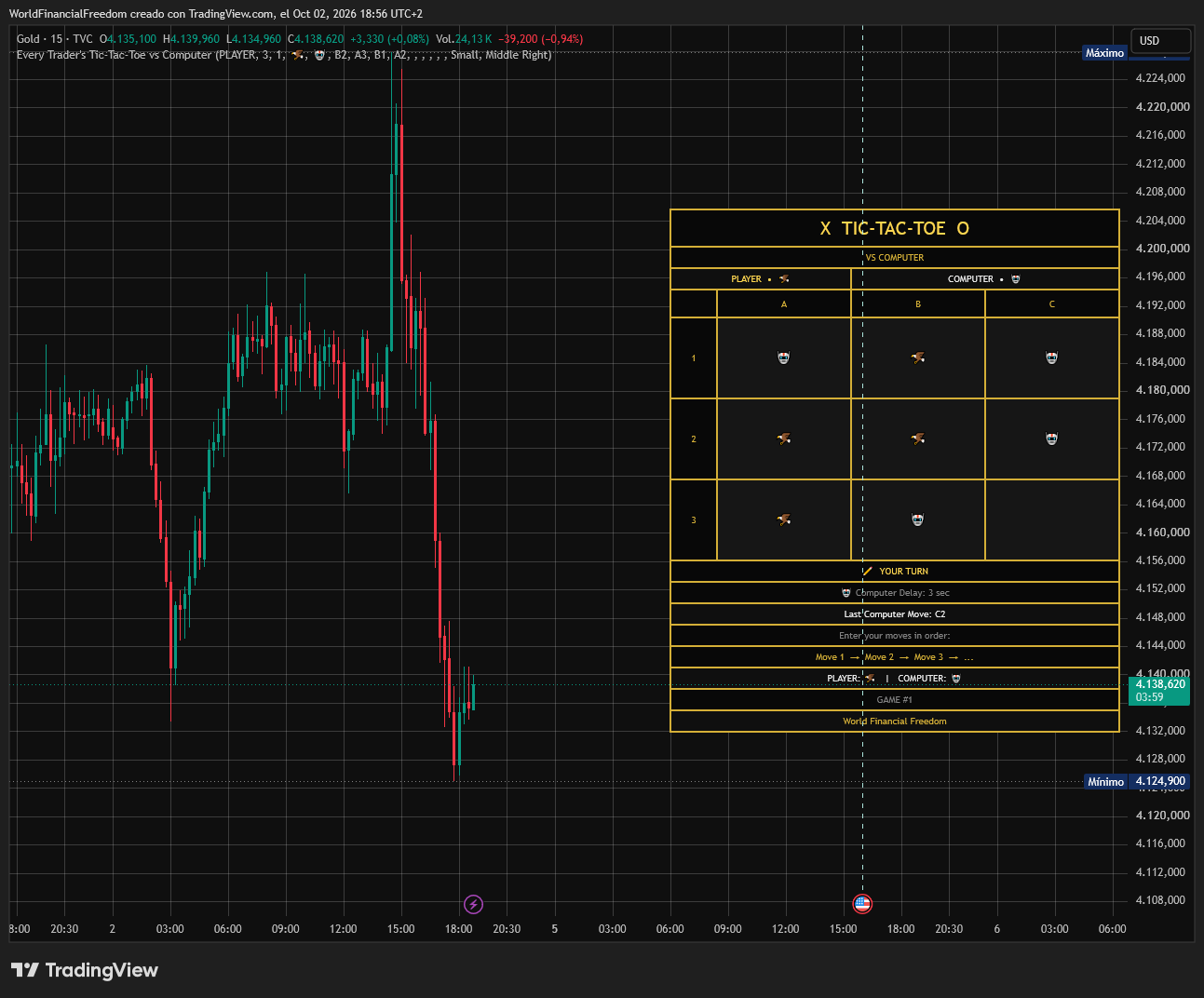The height and width of the screenshot is (998, 1204).
Task: Click the TIC-TAC-TOE title in panel
Action: pos(893,228)
